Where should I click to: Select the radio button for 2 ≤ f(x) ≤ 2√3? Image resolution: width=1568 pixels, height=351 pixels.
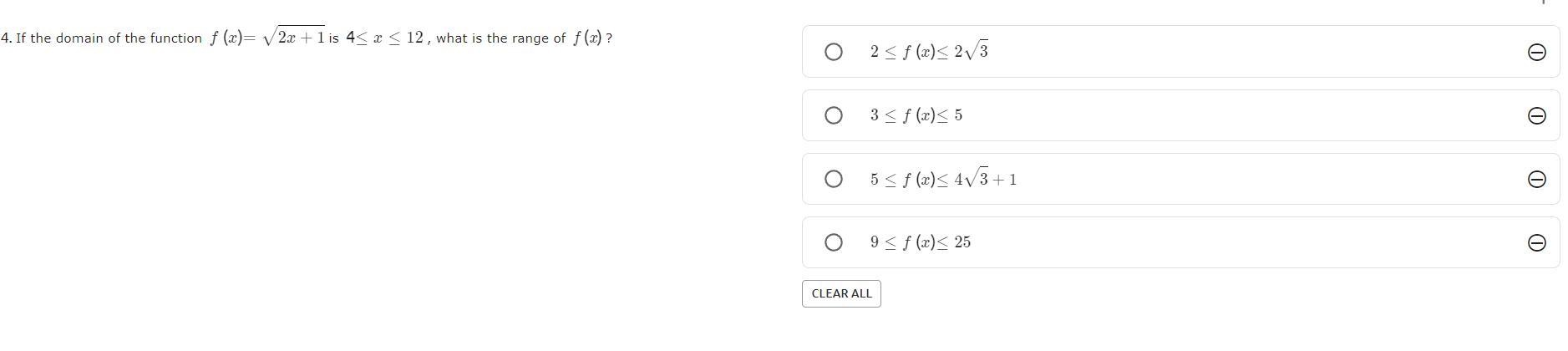click(x=833, y=53)
